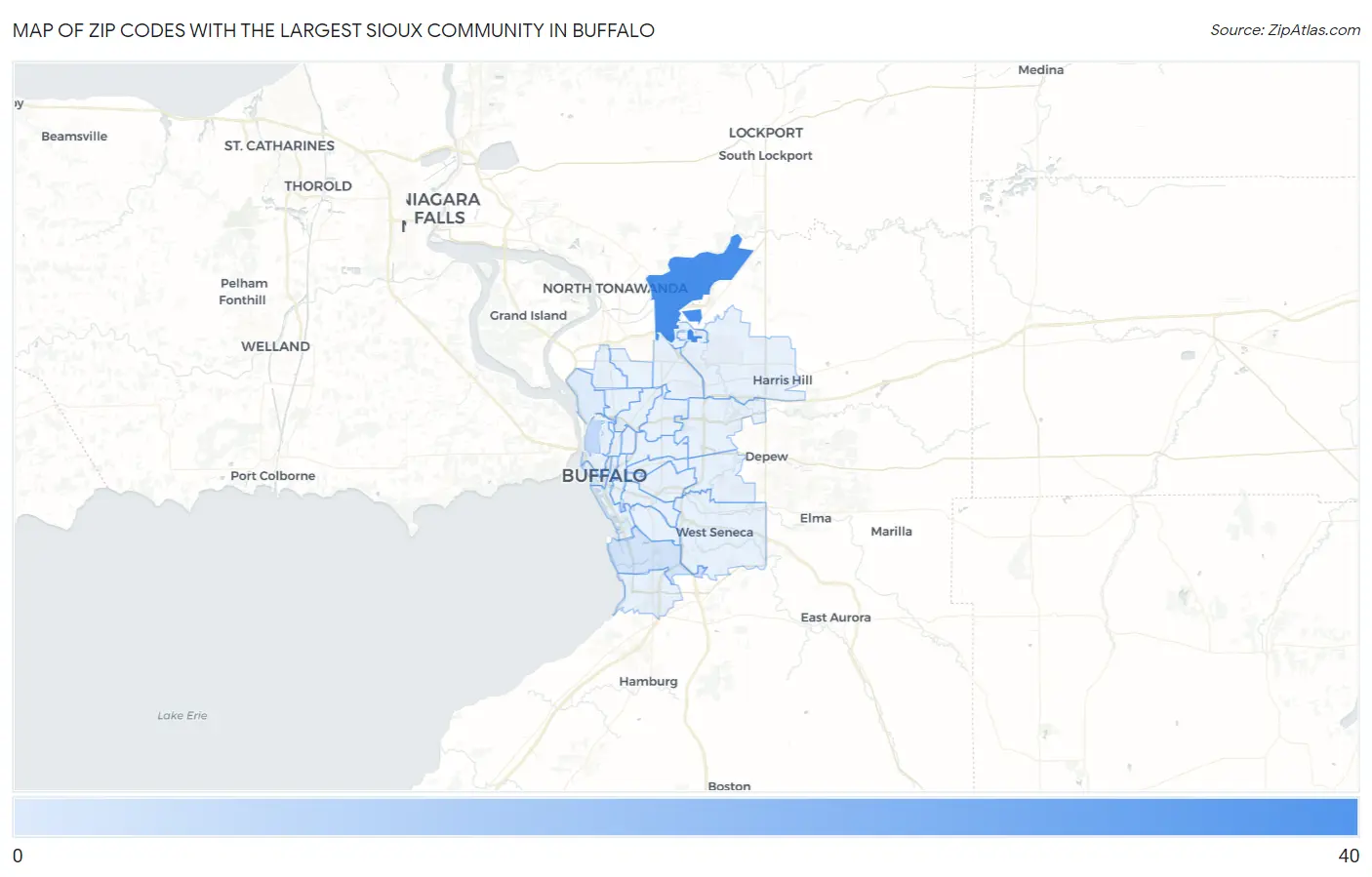Click the map title heading

(334, 30)
